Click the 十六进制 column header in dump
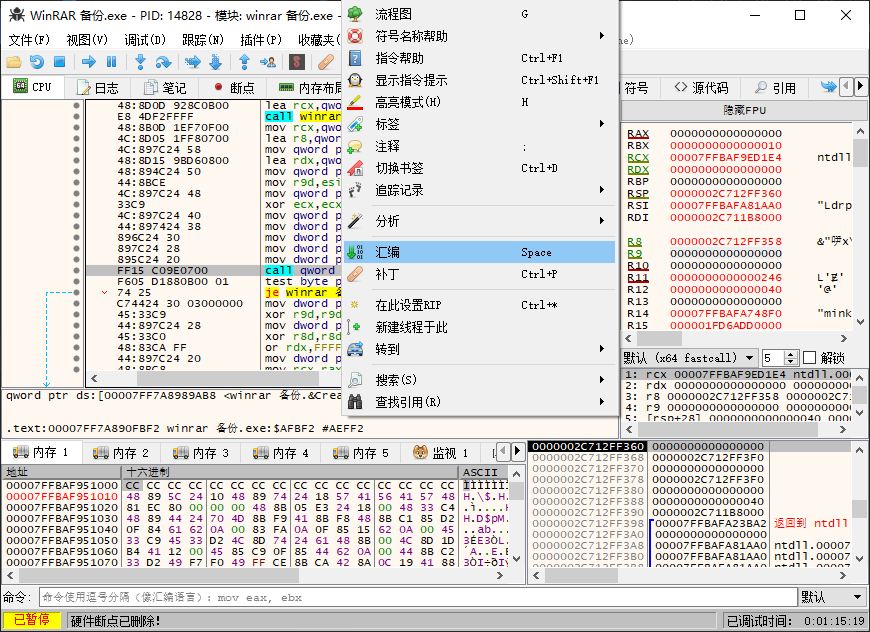This screenshot has height=632, width=870. [x=290, y=472]
